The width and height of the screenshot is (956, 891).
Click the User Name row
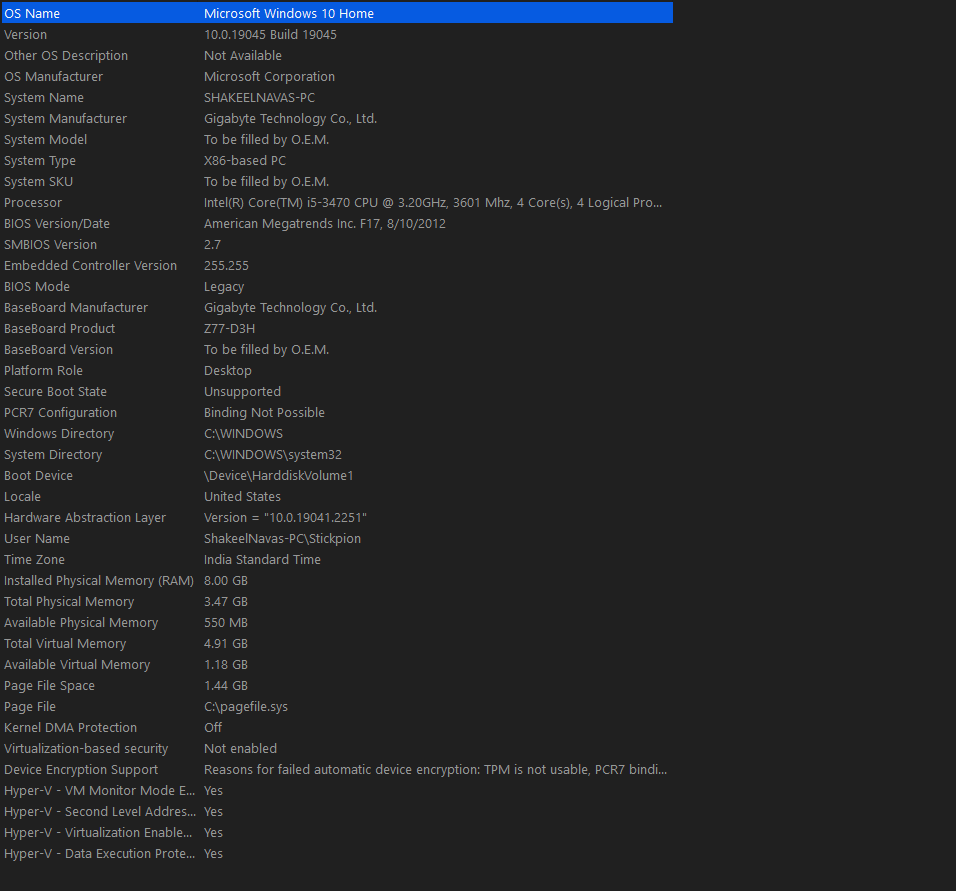[337, 539]
